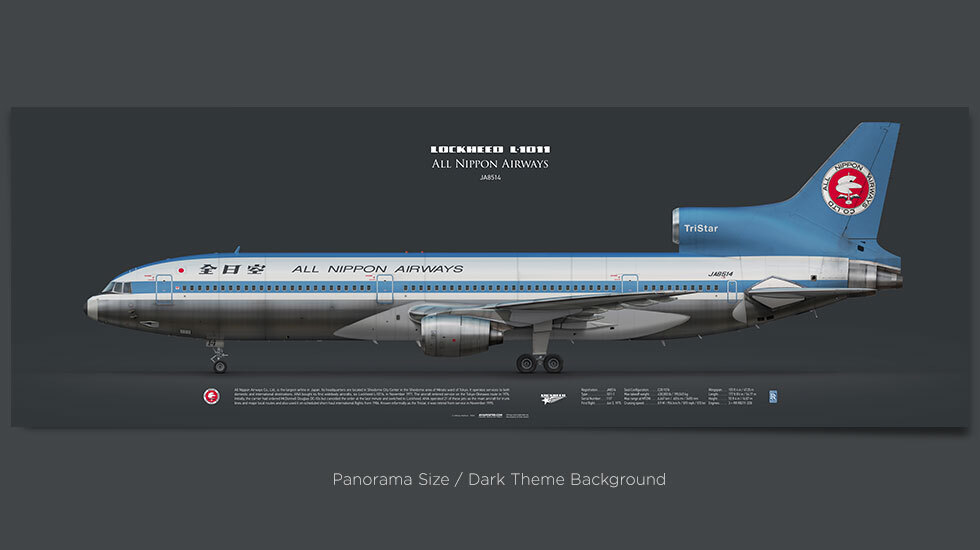Click the under-wing jet engine

[x=461, y=335]
